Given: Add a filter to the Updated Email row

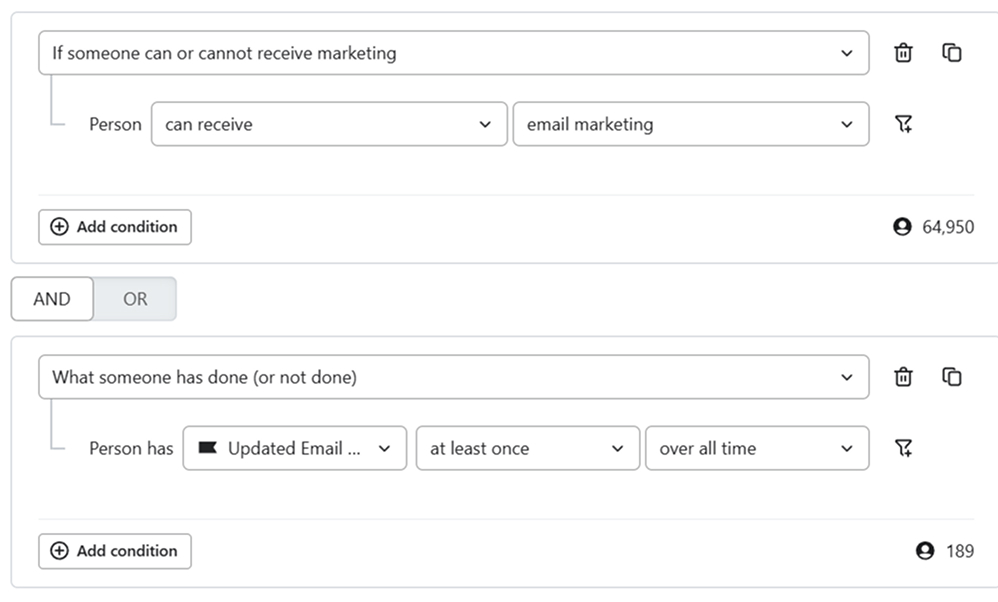Looking at the screenshot, I should [x=903, y=448].
